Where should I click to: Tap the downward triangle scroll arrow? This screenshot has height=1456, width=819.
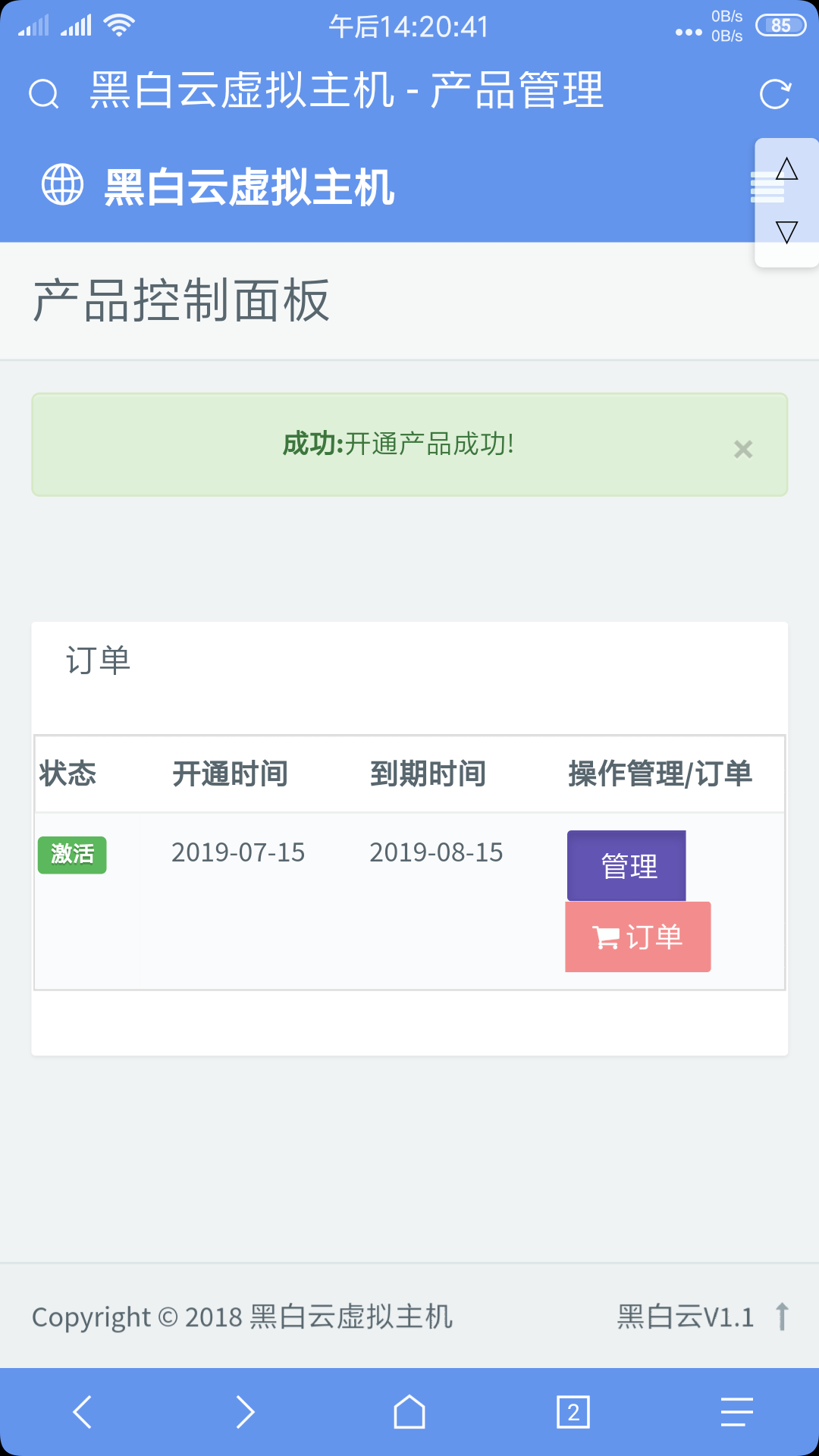tap(787, 232)
